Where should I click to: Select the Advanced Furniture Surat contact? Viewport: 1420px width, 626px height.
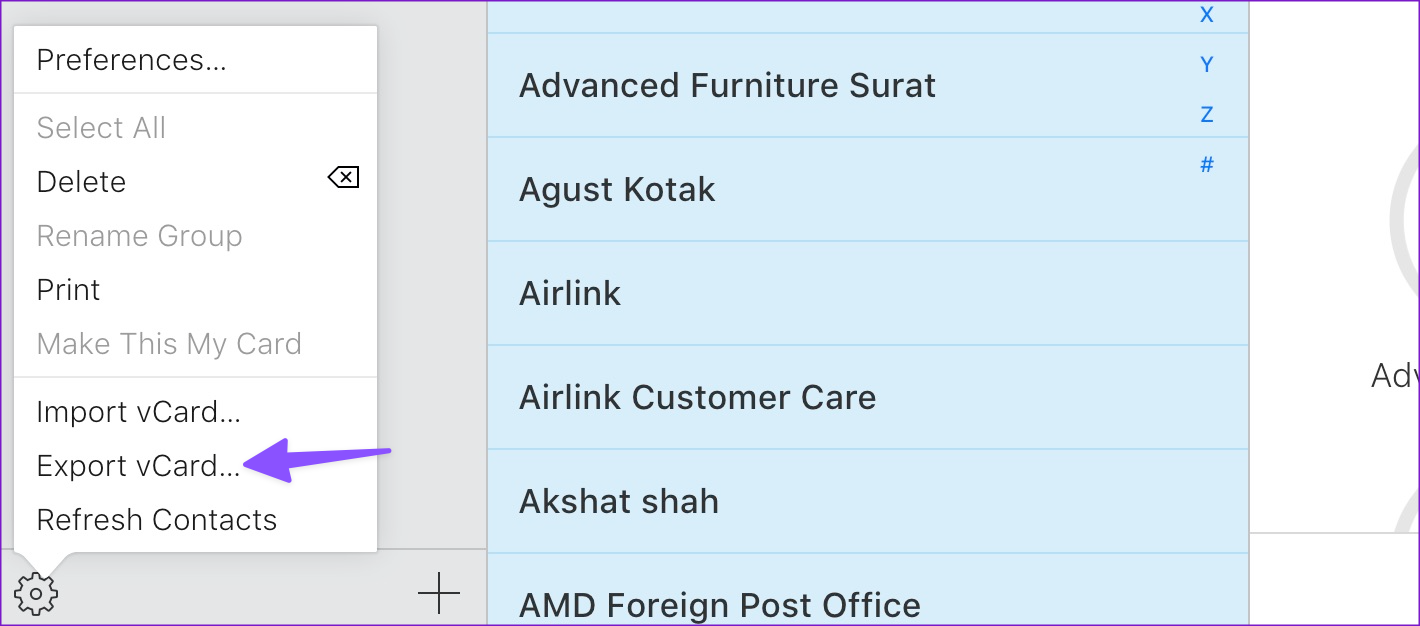[x=727, y=86]
